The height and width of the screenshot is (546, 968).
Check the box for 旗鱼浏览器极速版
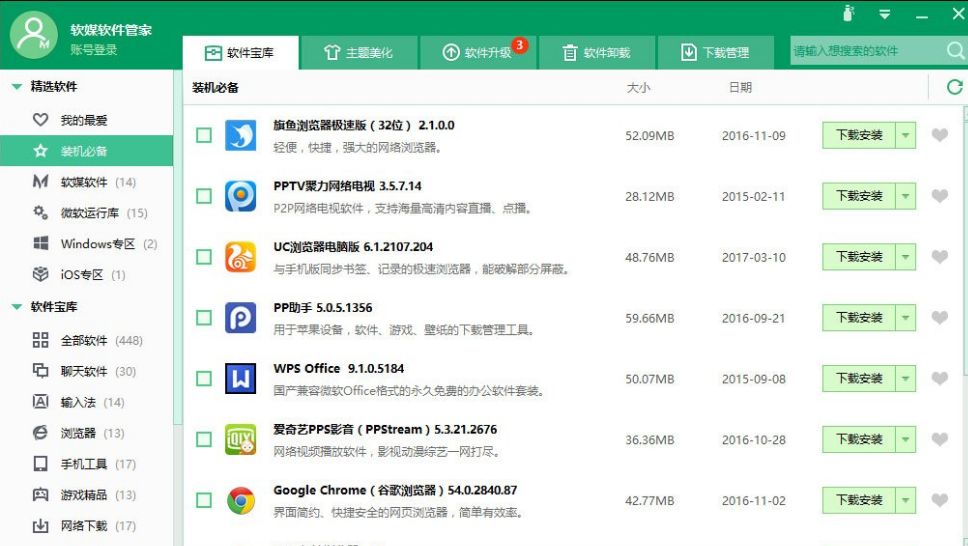click(x=204, y=135)
